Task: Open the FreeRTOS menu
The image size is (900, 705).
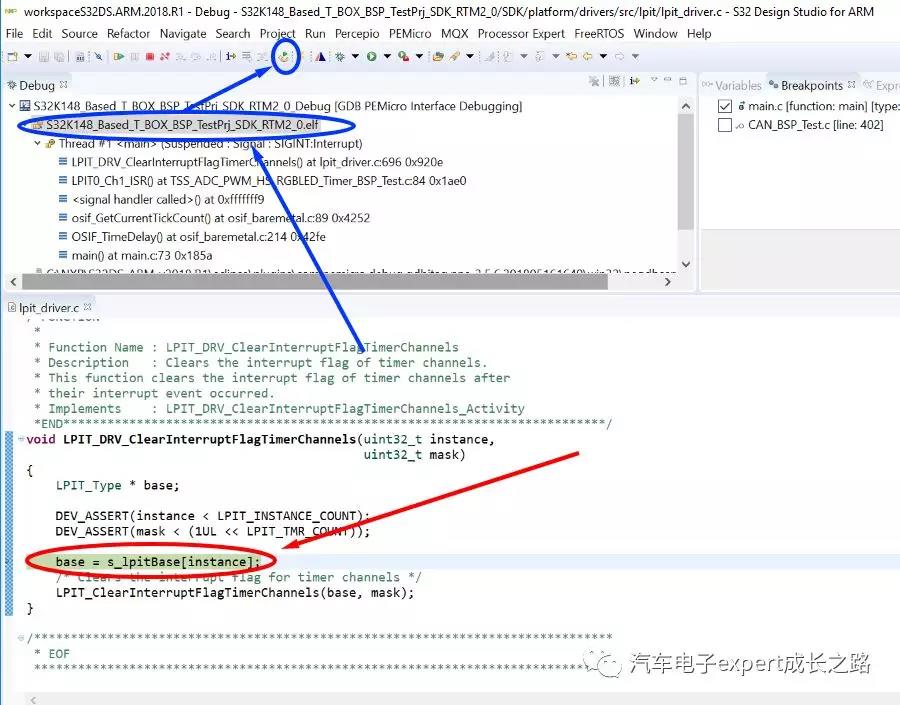Action: click(599, 33)
